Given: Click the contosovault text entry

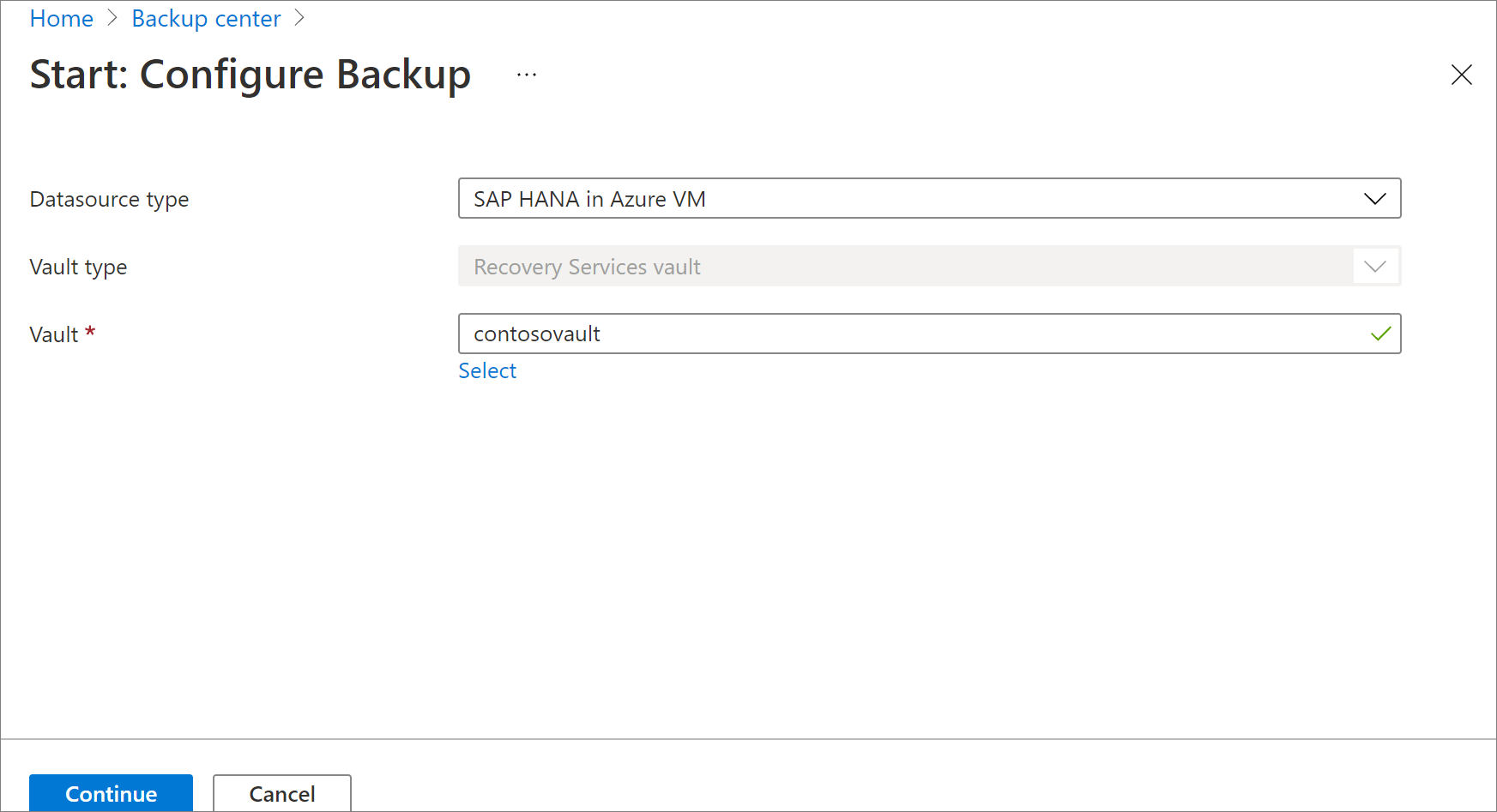Looking at the screenshot, I should (x=536, y=334).
